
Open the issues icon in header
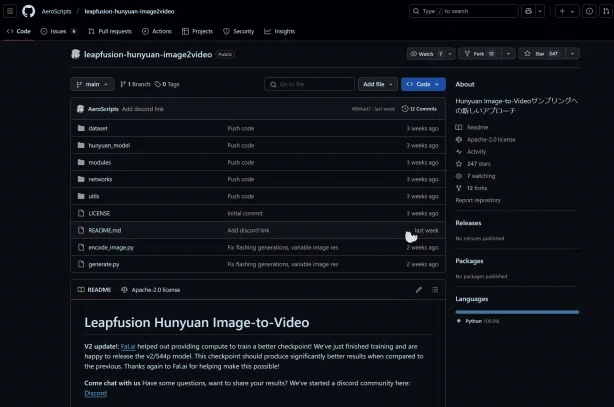click(x=589, y=11)
